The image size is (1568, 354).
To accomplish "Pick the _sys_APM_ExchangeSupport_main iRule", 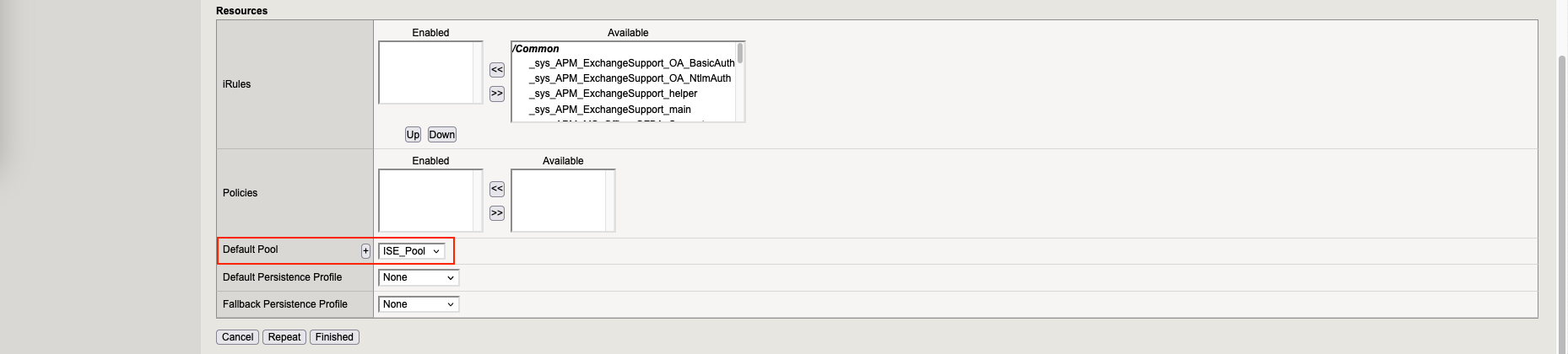I will point(609,110).
